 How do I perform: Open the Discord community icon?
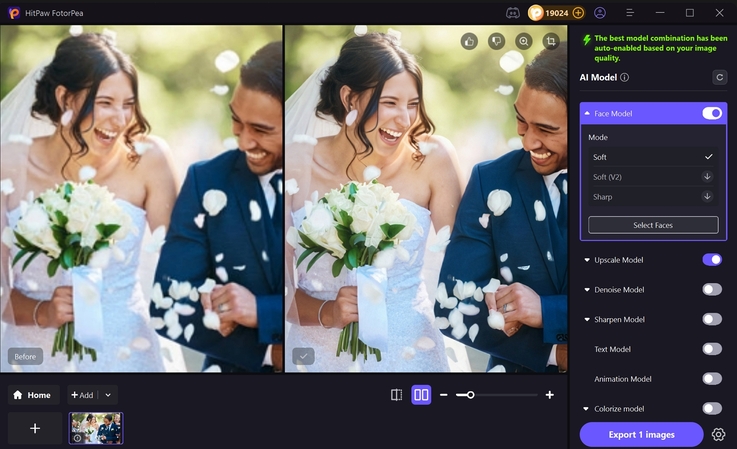coord(513,13)
